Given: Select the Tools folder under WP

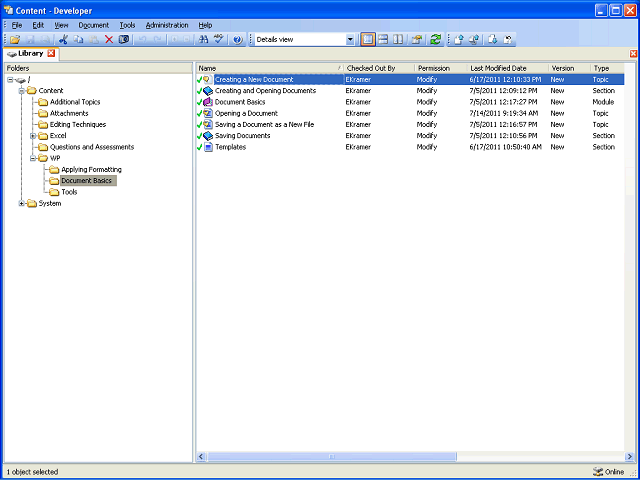Looking at the screenshot, I should 69,192.
